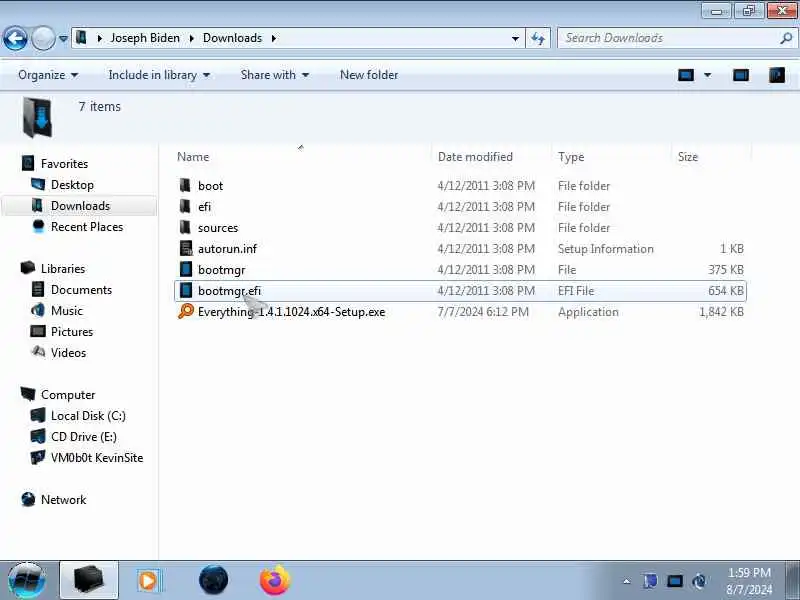The width and height of the screenshot is (800, 600).
Task: Select Network in the navigation pane
Action: [x=63, y=499]
